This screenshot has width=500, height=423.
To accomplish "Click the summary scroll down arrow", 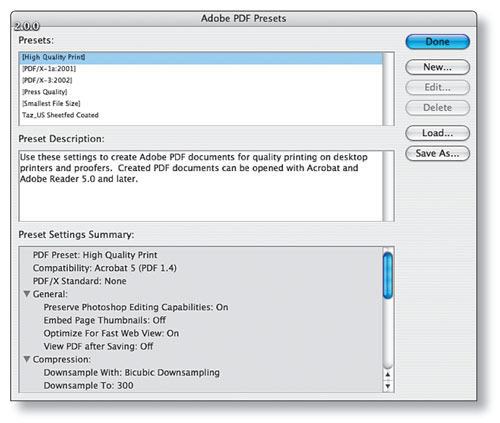I will point(388,386).
